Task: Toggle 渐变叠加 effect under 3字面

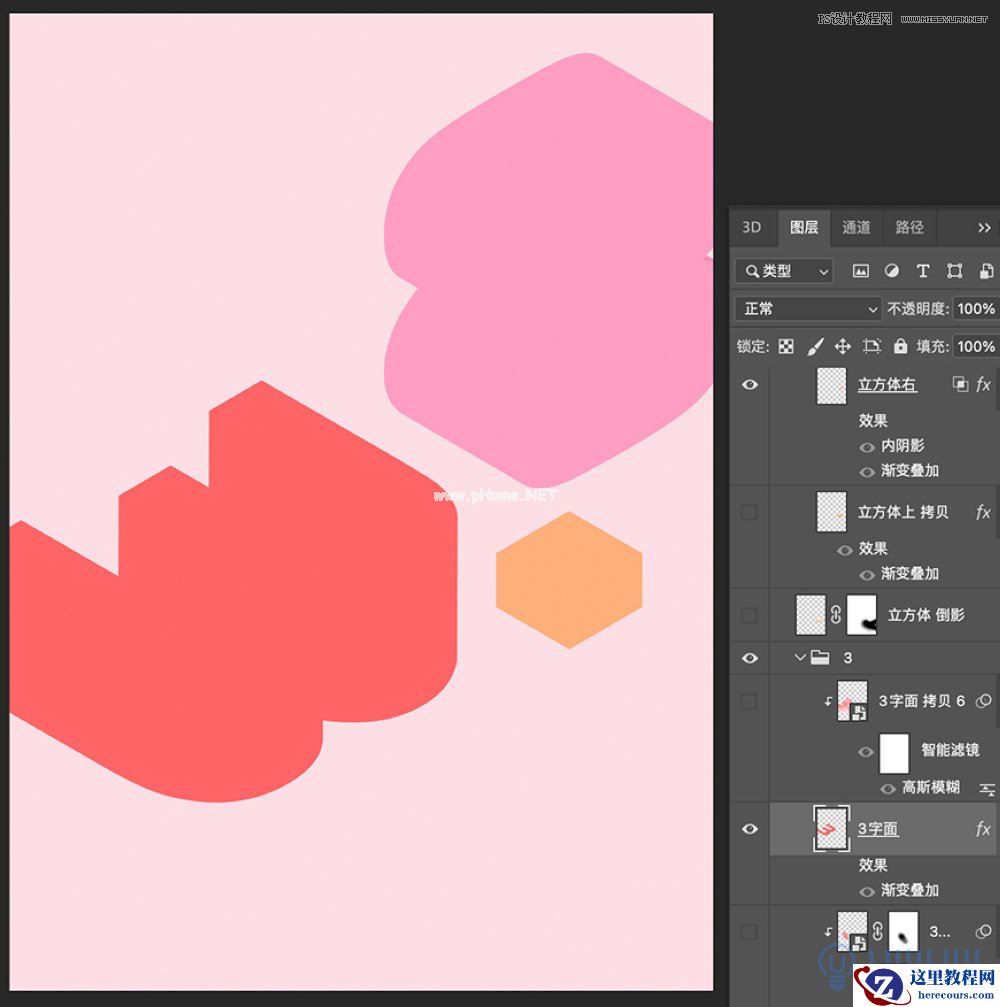Action: coord(867,891)
